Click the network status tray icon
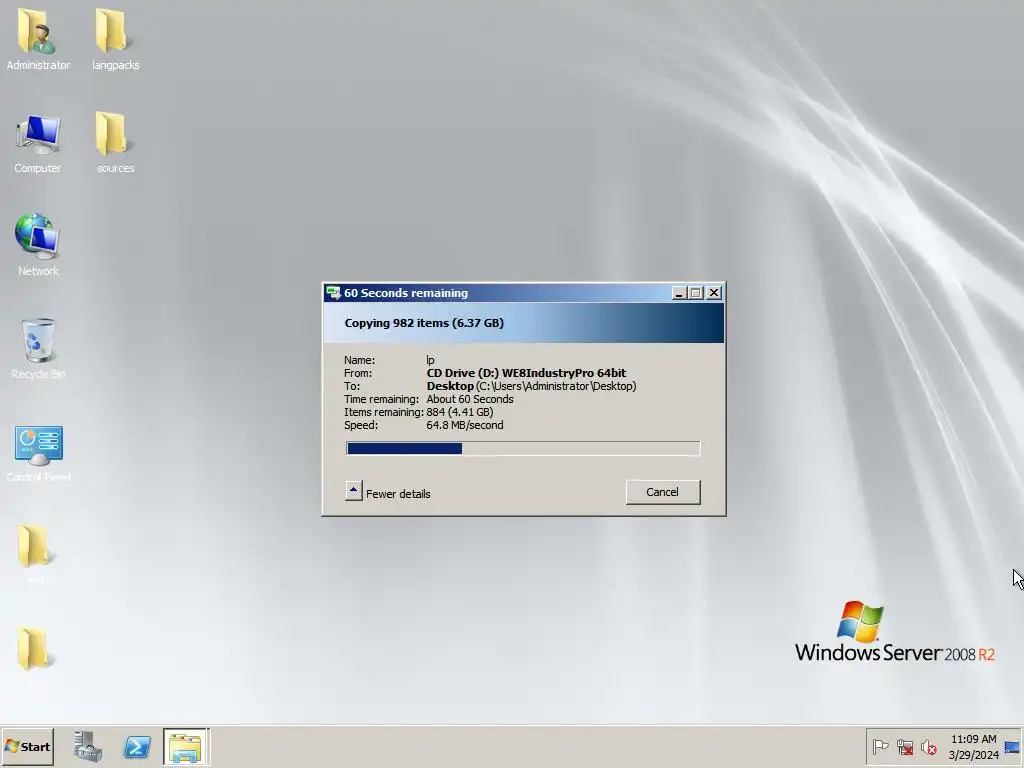1024x768 pixels. [904, 746]
